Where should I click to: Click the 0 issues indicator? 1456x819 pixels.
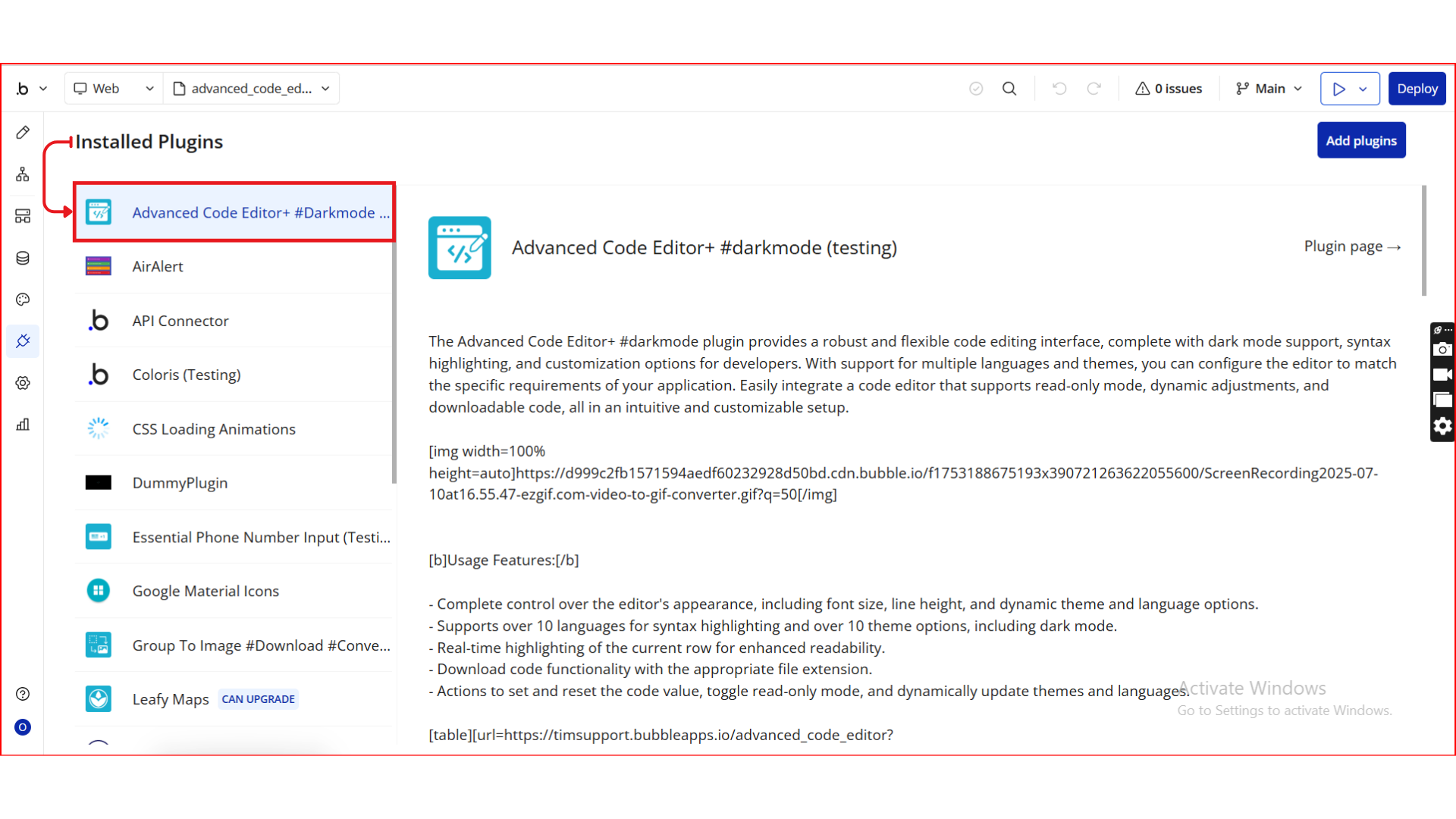coord(1169,89)
